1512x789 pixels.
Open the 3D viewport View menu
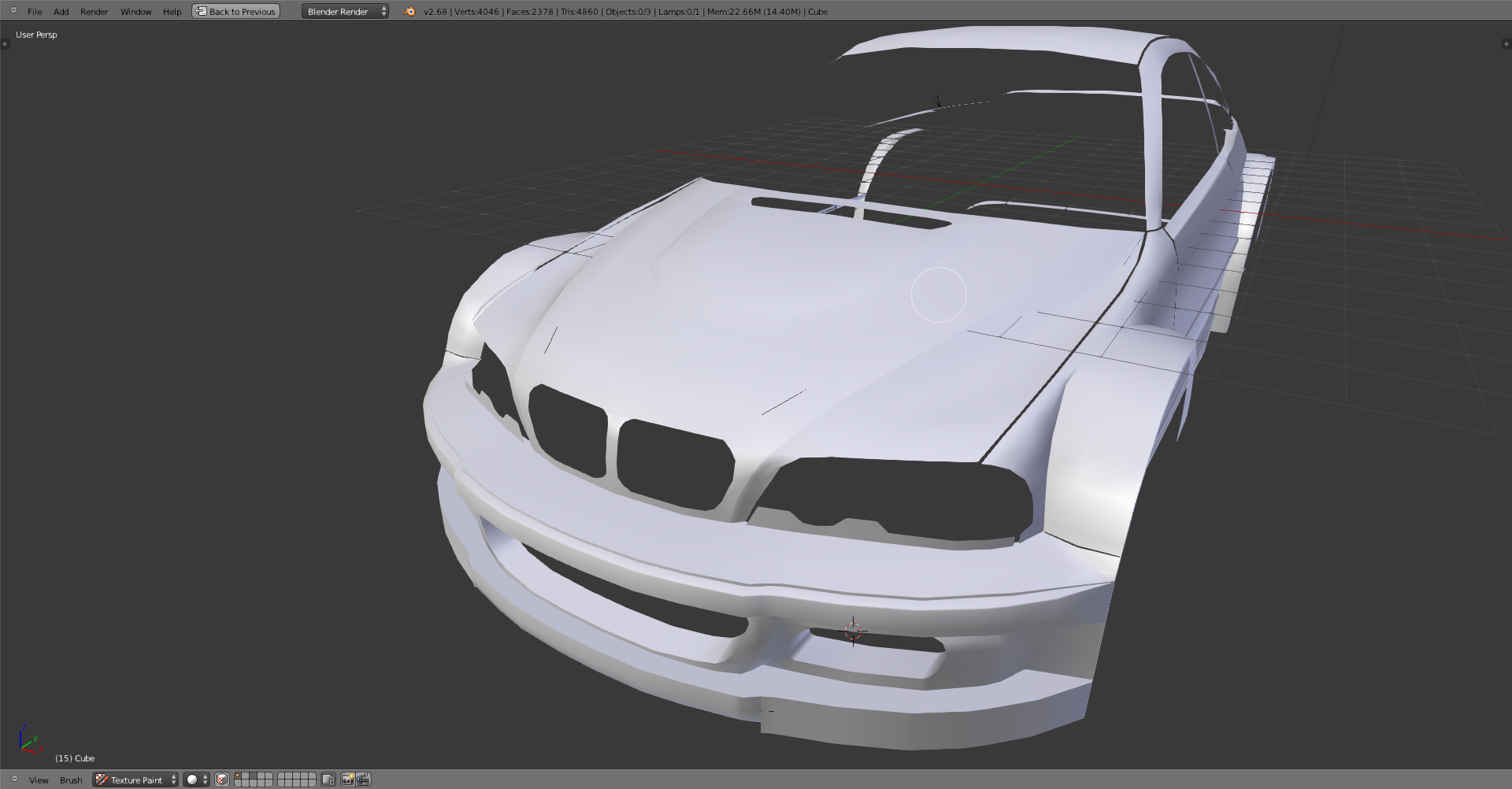click(39, 780)
